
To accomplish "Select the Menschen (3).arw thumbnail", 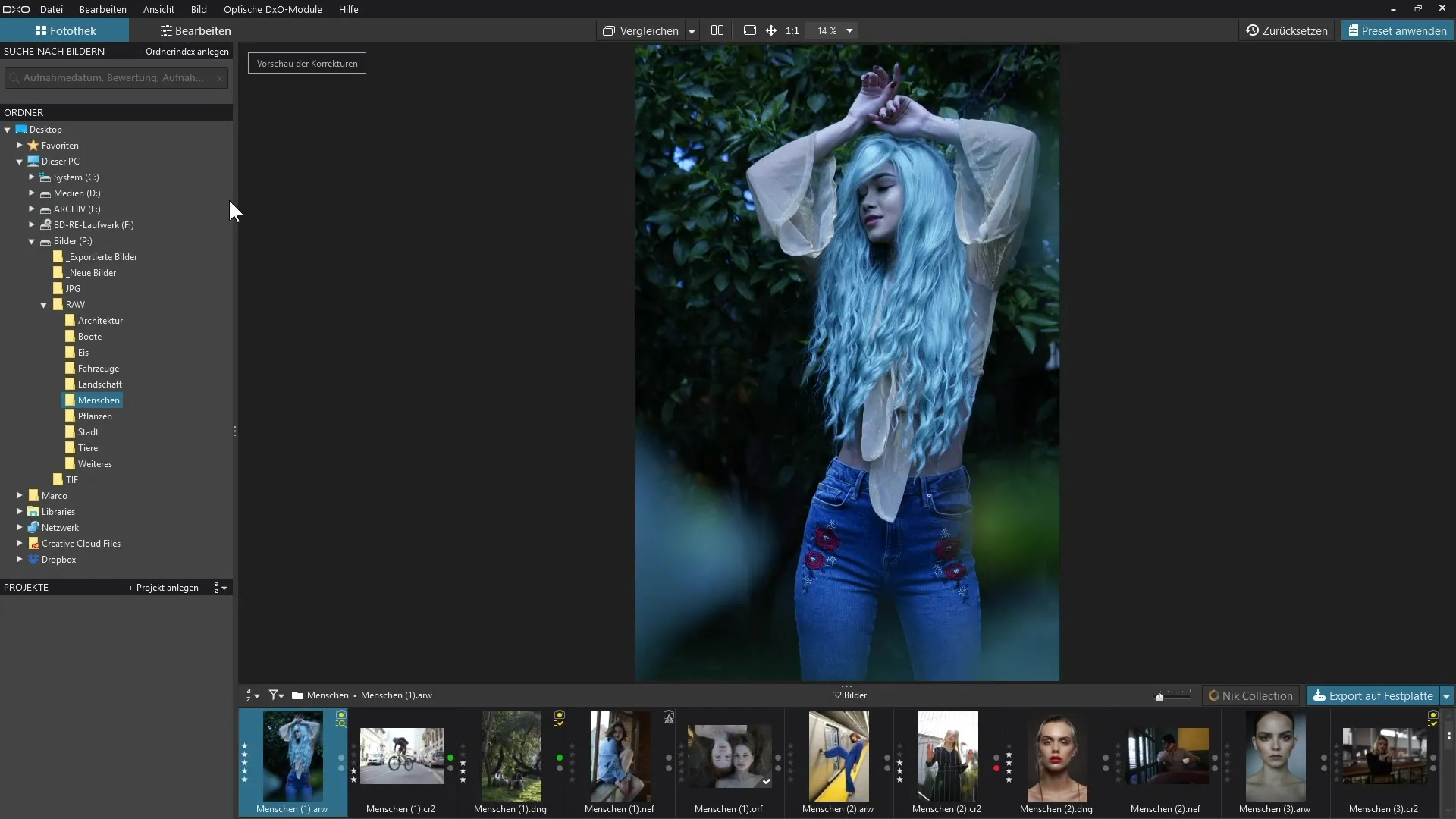I will click(x=1276, y=757).
